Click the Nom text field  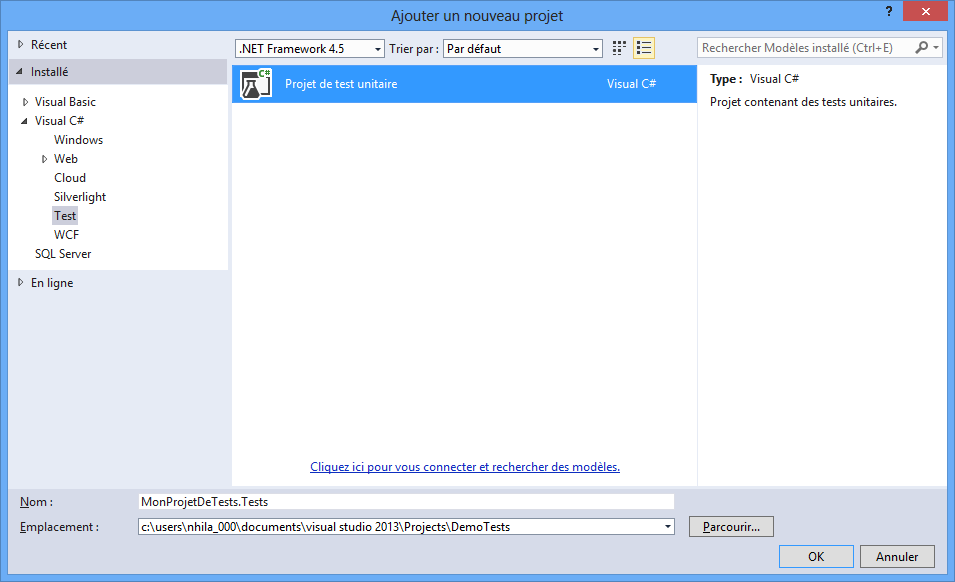tap(406, 502)
